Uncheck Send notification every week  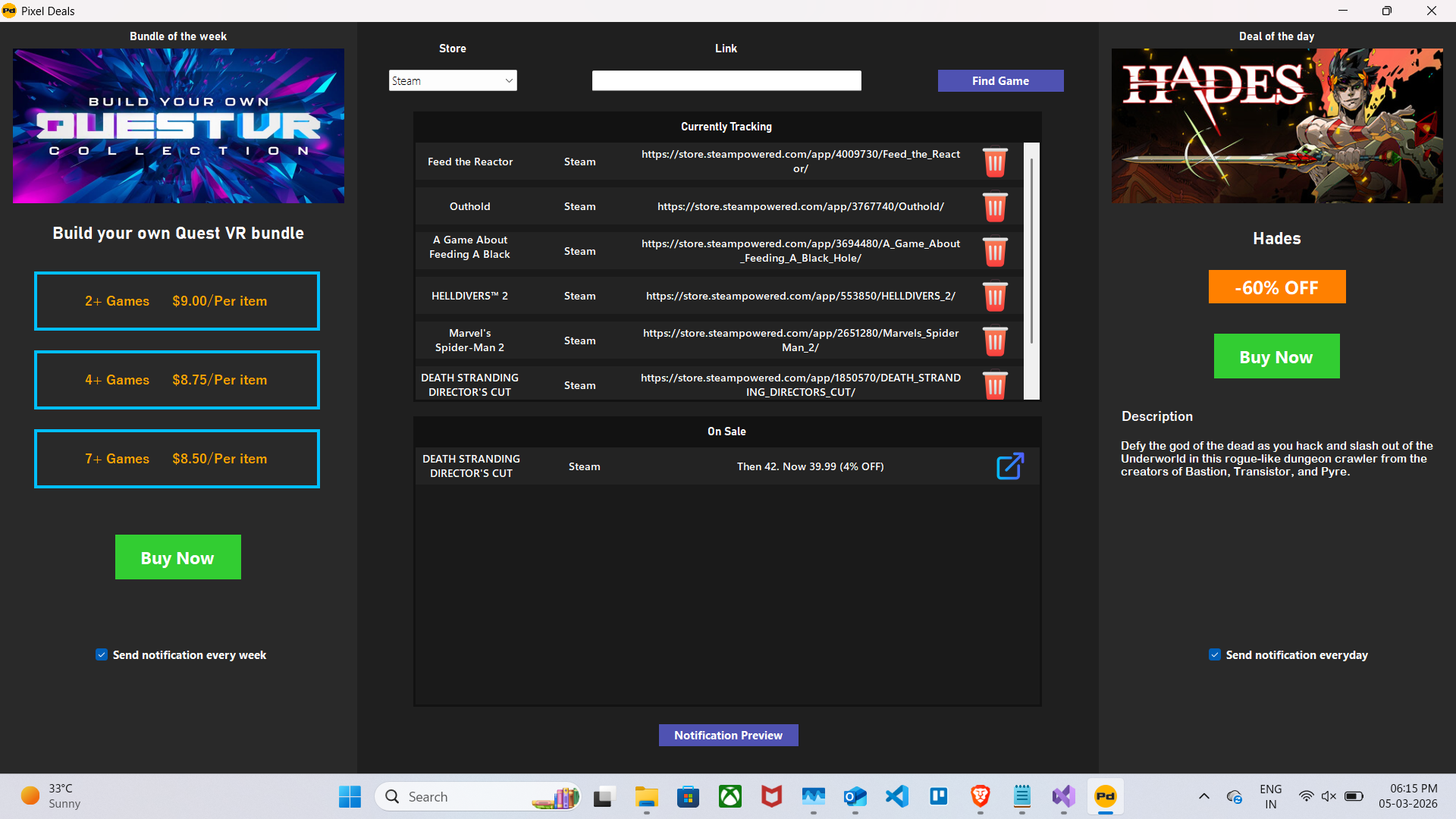[x=102, y=654]
